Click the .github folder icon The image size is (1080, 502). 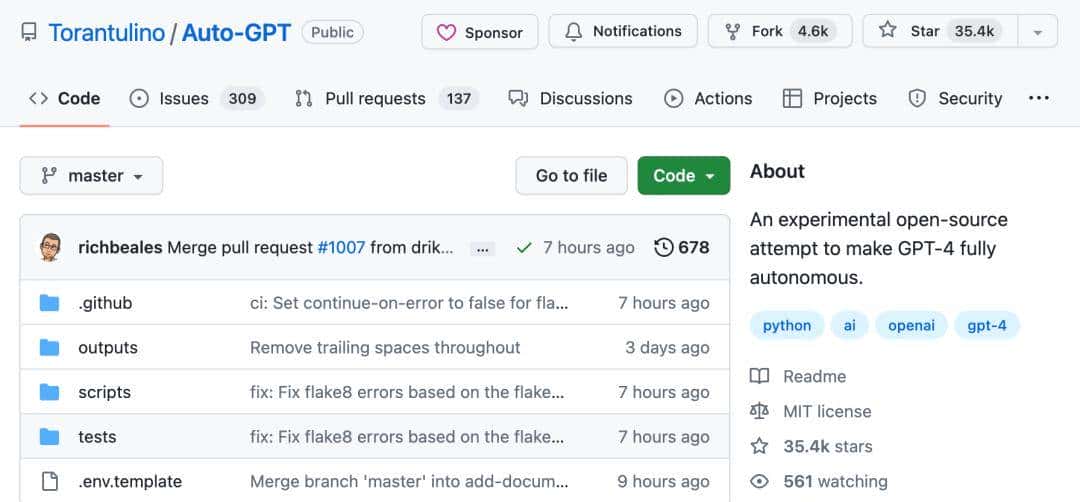point(50,303)
